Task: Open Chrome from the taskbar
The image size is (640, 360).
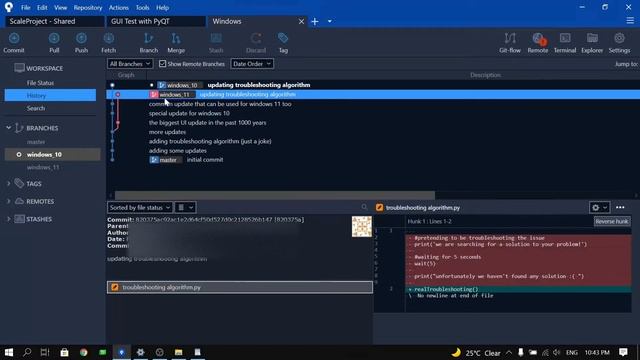Action: [x=84, y=352]
